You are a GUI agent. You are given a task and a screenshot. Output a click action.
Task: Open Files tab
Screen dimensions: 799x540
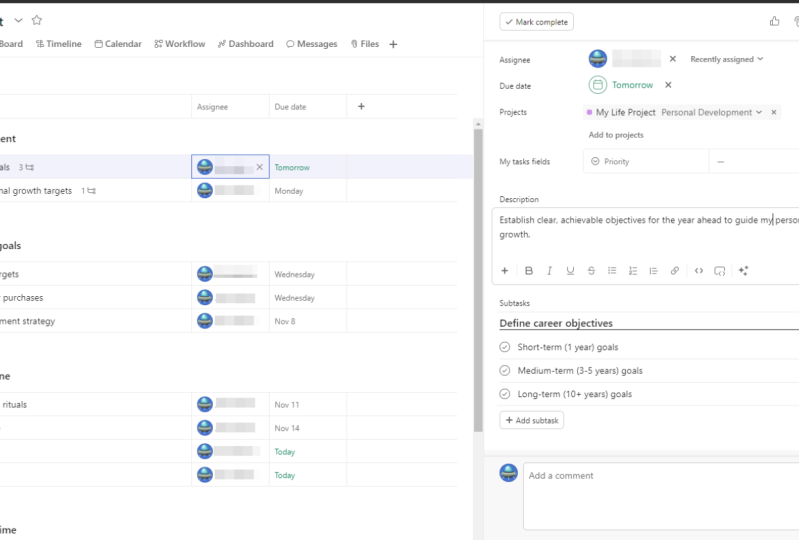tap(365, 44)
